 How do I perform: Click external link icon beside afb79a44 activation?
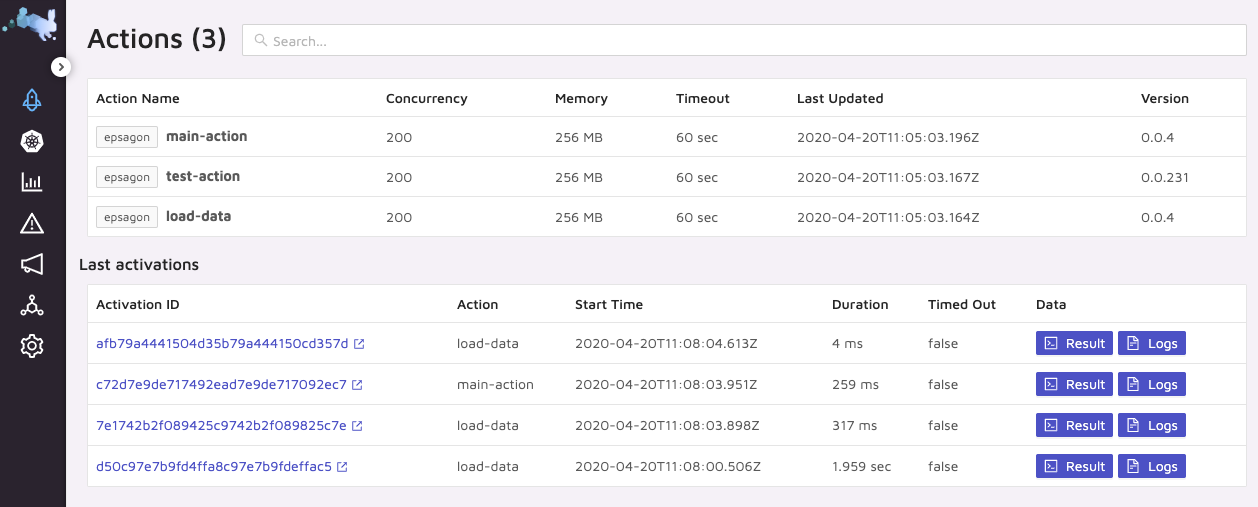pyautogui.click(x=360, y=344)
